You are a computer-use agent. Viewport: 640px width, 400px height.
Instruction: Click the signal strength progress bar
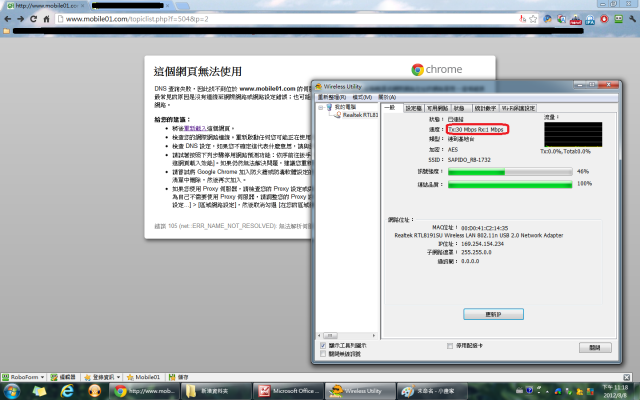click(510, 172)
